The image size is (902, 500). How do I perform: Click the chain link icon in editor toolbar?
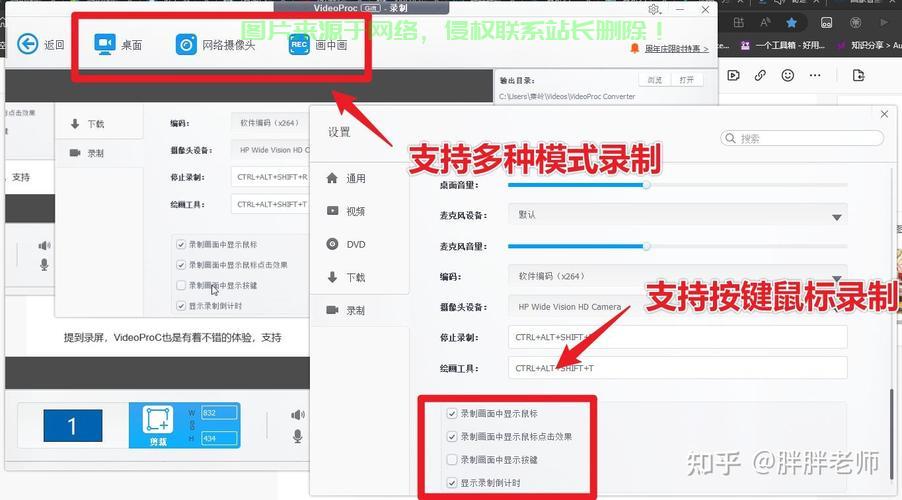point(760,75)
